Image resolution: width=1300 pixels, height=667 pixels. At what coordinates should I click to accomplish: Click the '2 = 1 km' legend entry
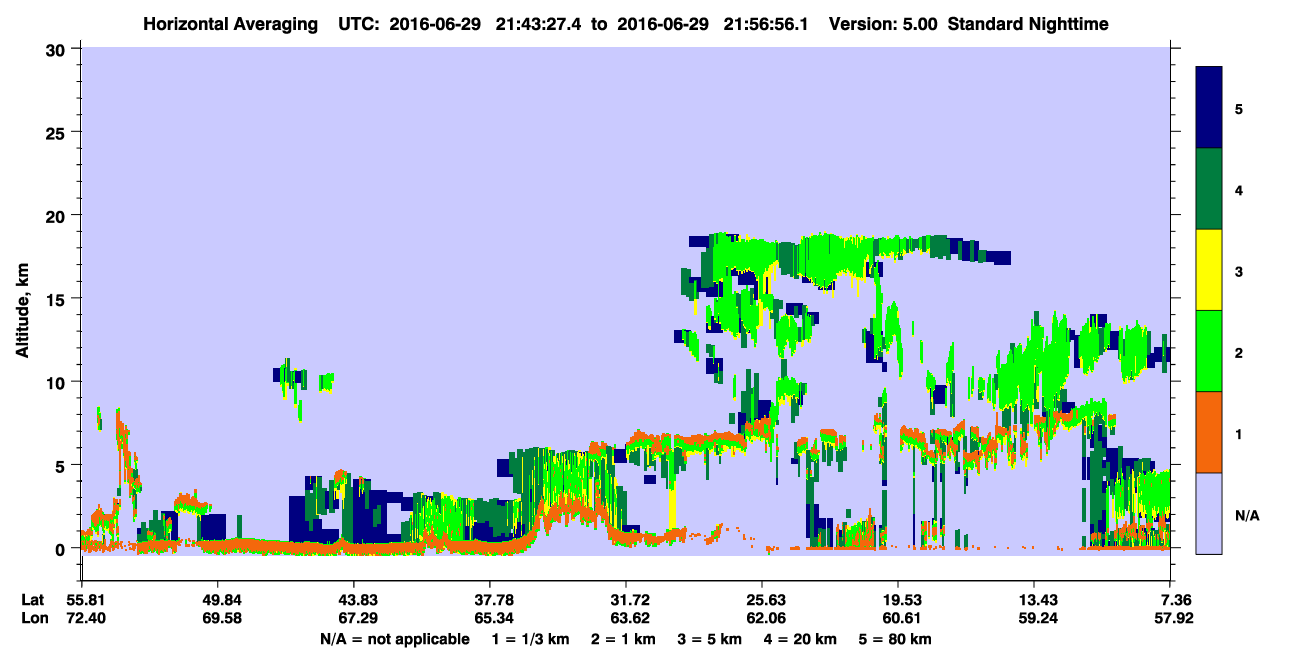623,639
